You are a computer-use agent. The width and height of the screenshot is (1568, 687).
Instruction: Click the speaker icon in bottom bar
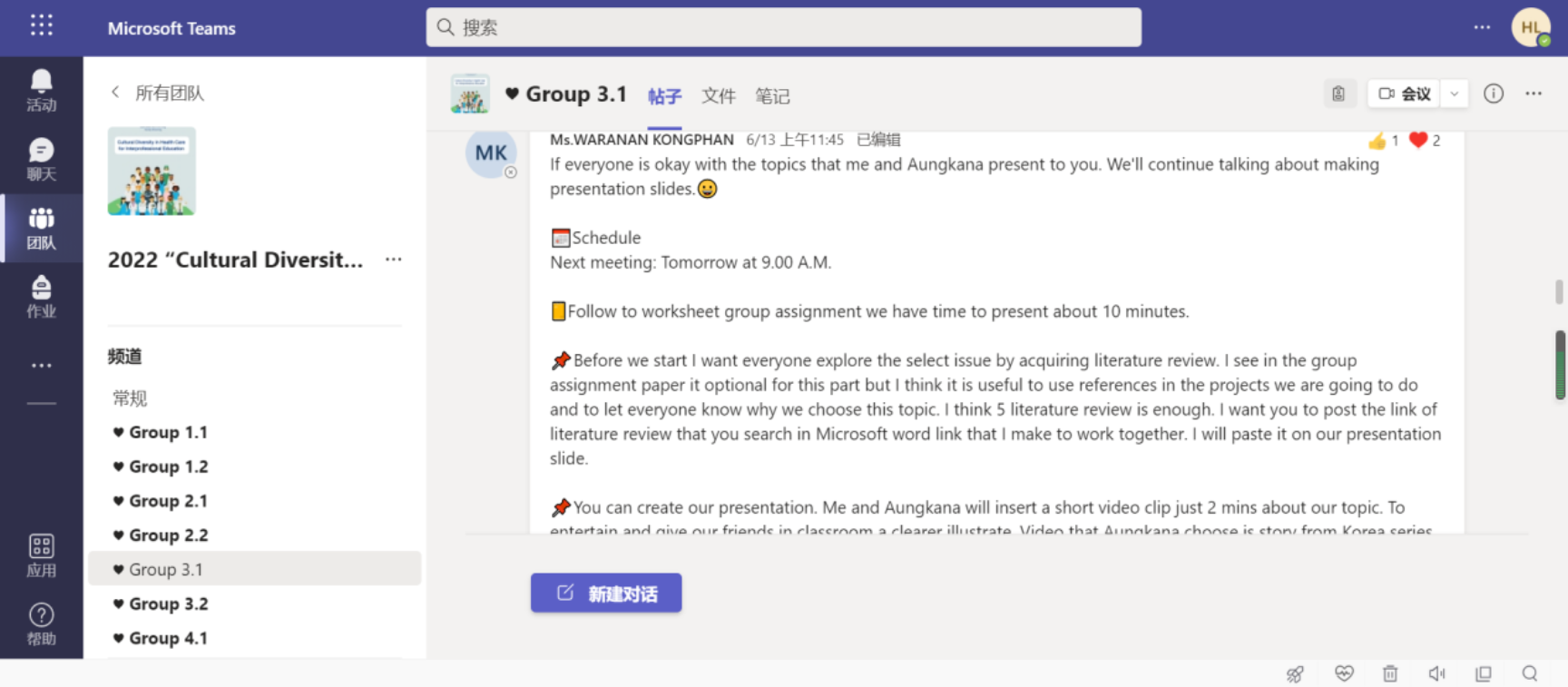click(1436, 673)
